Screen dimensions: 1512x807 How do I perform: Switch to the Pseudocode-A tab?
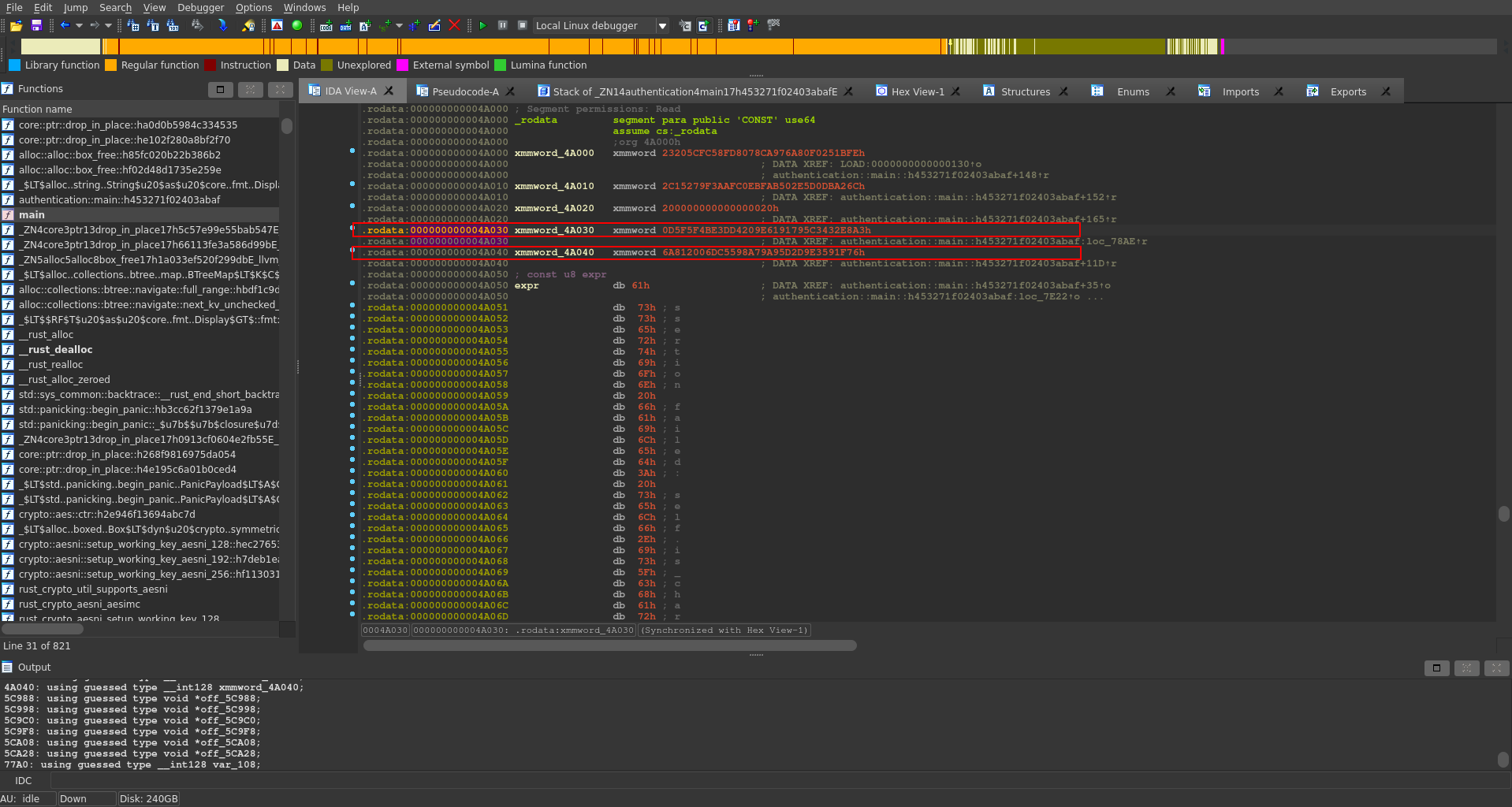pos(465,91)
